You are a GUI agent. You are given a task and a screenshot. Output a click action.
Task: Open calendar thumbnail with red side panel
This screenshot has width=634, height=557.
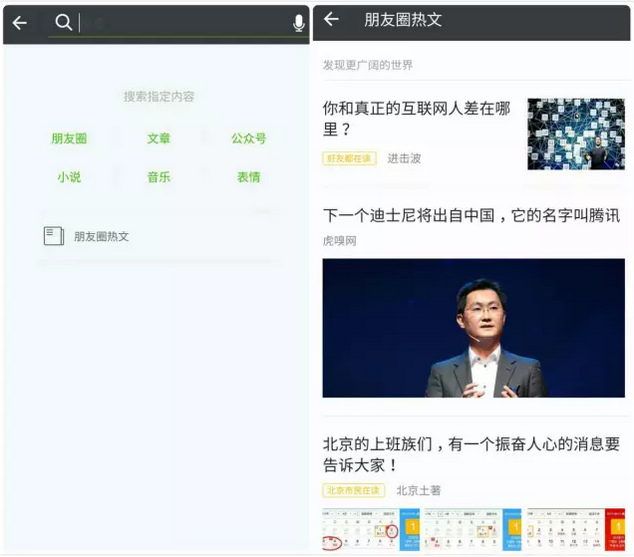click(x=576, y=530)
